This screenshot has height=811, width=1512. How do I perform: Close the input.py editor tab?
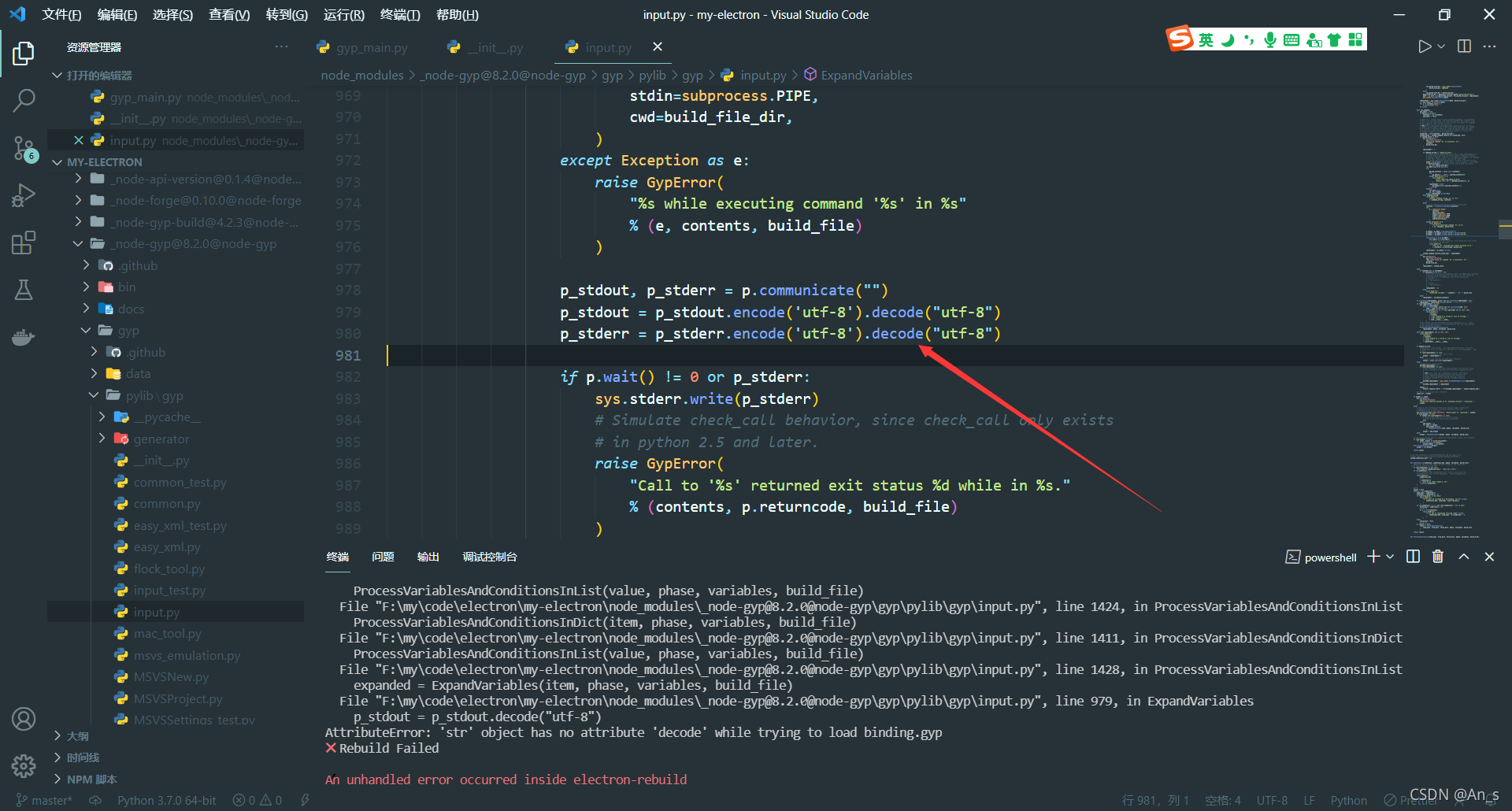tap(658, 46)
